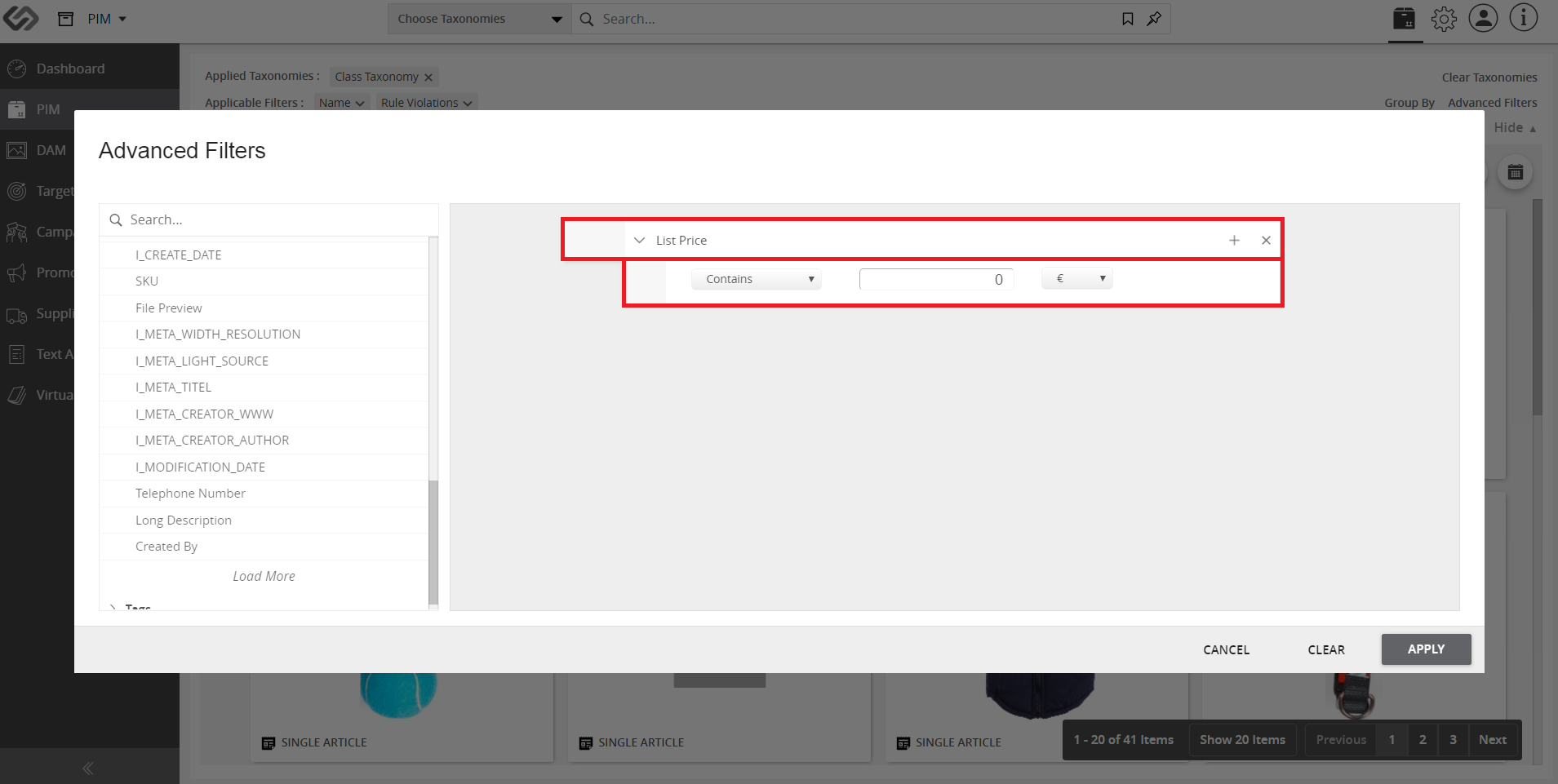Open the clipboard icon in header
Screen dimensions: 1558x784
click(x=1405, y=18)
